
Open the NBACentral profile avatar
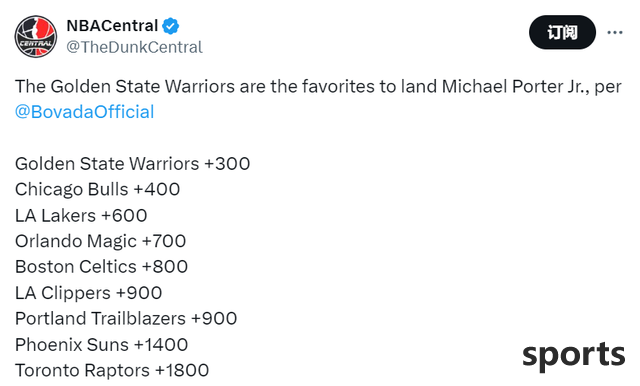36,36
